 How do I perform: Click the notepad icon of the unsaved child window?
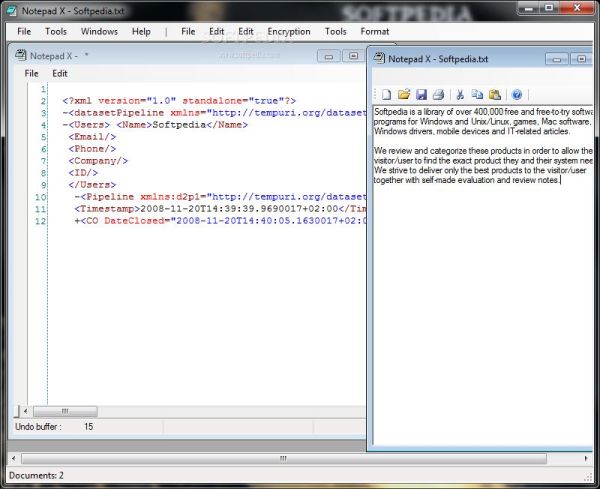[21, 55]
